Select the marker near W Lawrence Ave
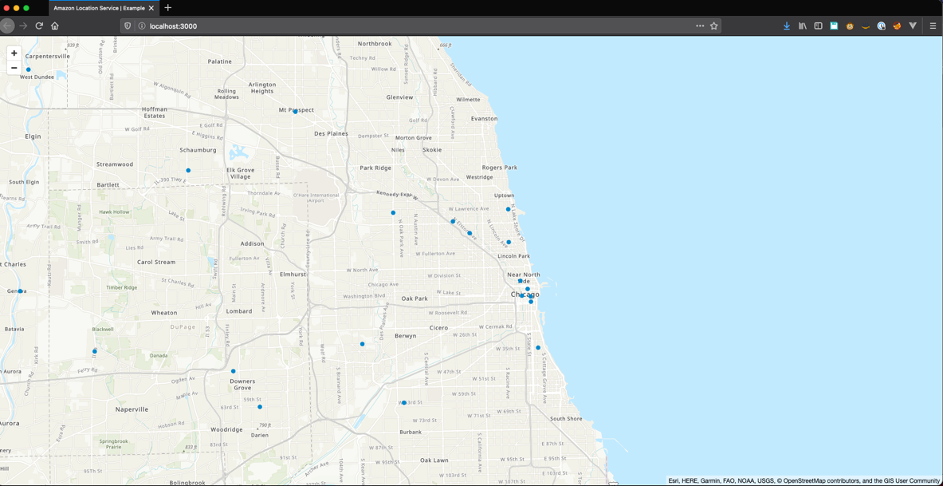Image resolution: width=943 pixels, height=487 pixels. 453,221
